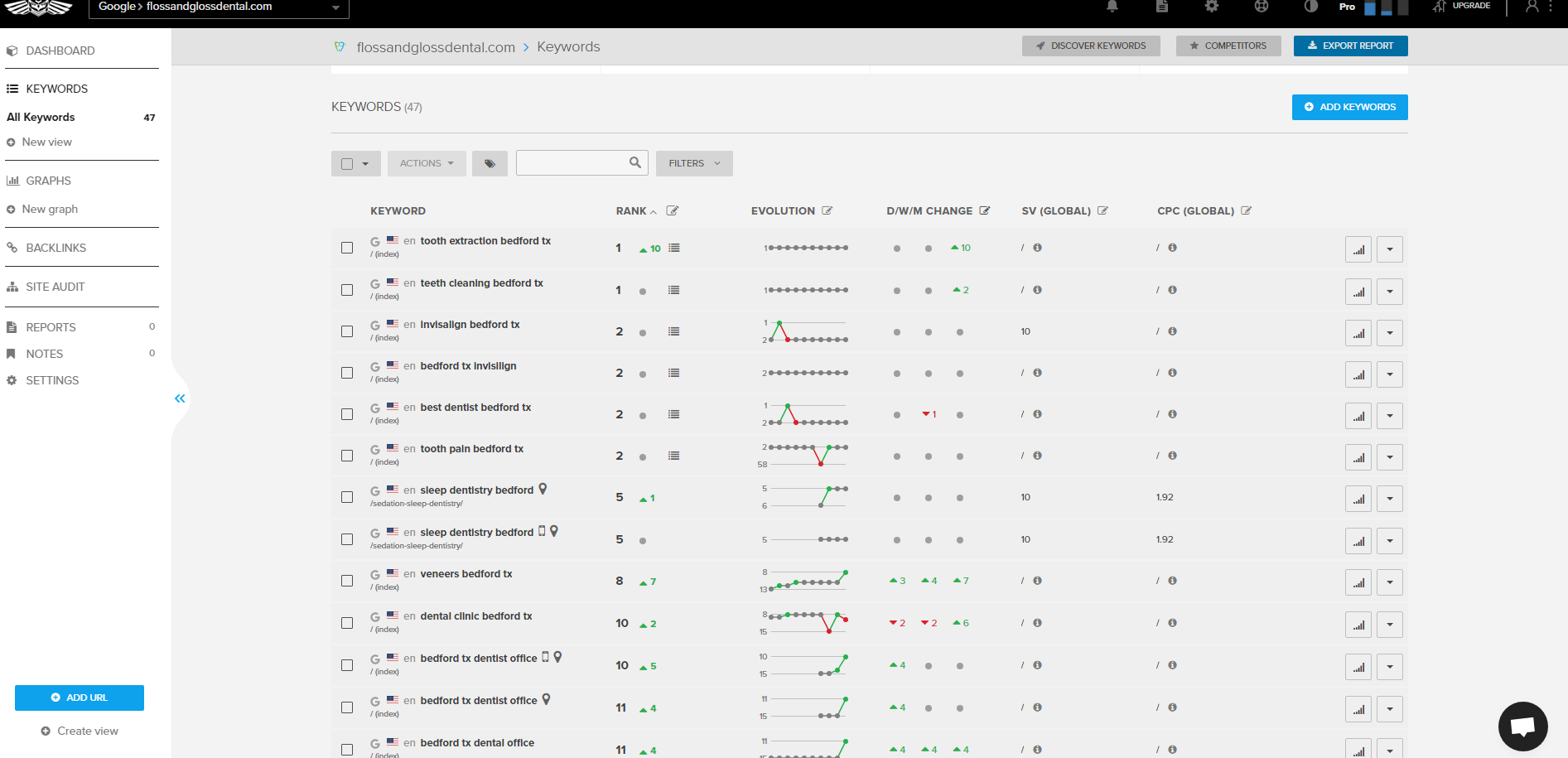Check the best dentist bedford tx row
This screenshot has width=1568, height=758.
[347, 414]
